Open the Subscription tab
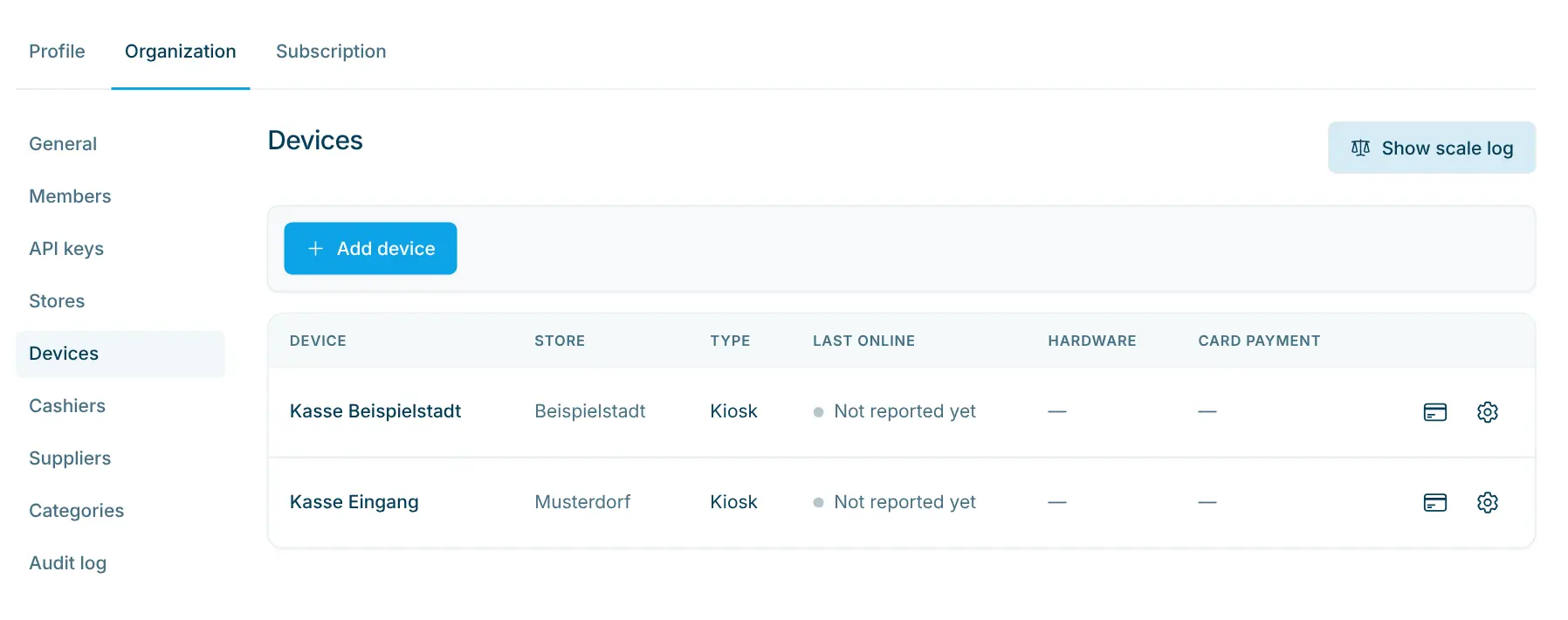 click(331, 52)
